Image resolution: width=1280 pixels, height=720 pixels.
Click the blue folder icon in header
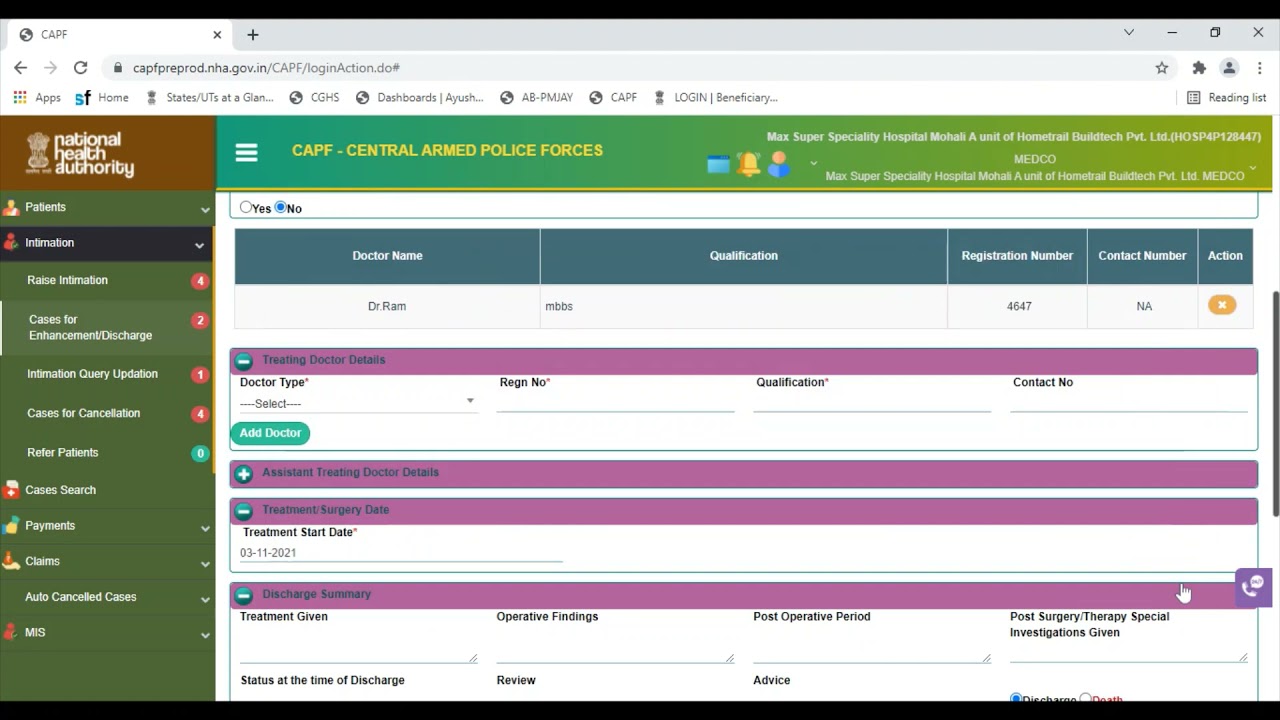click(718, 165)
